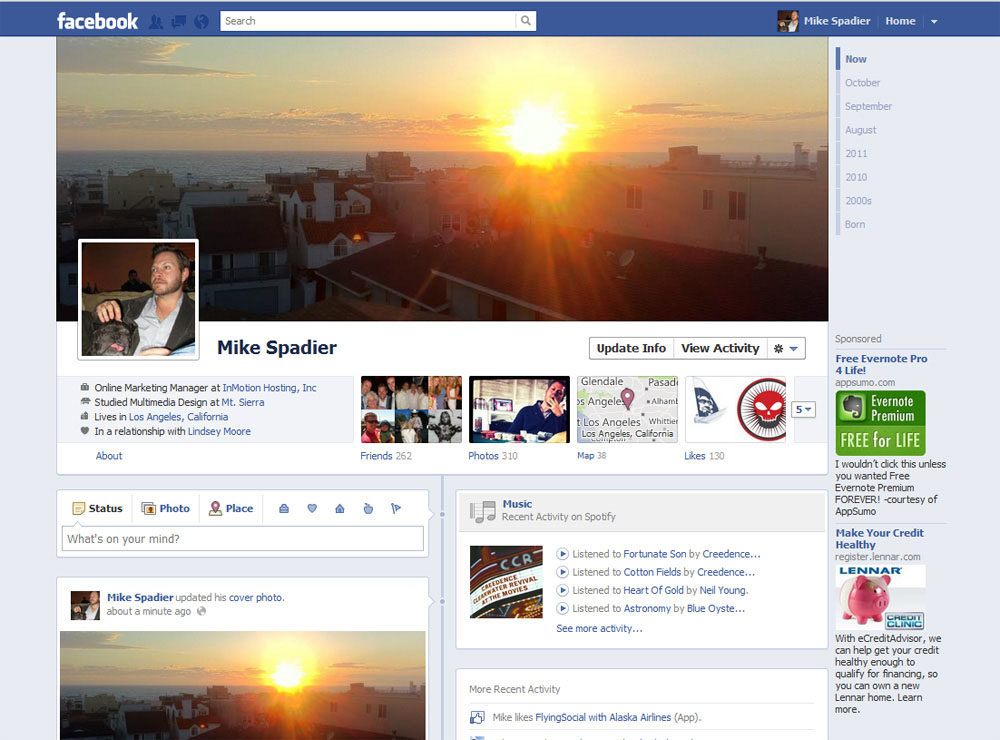This screenshot has width=1000, height=740.
Task: Click the timeline dot beside the status composer
Action: tap(442, 514)
